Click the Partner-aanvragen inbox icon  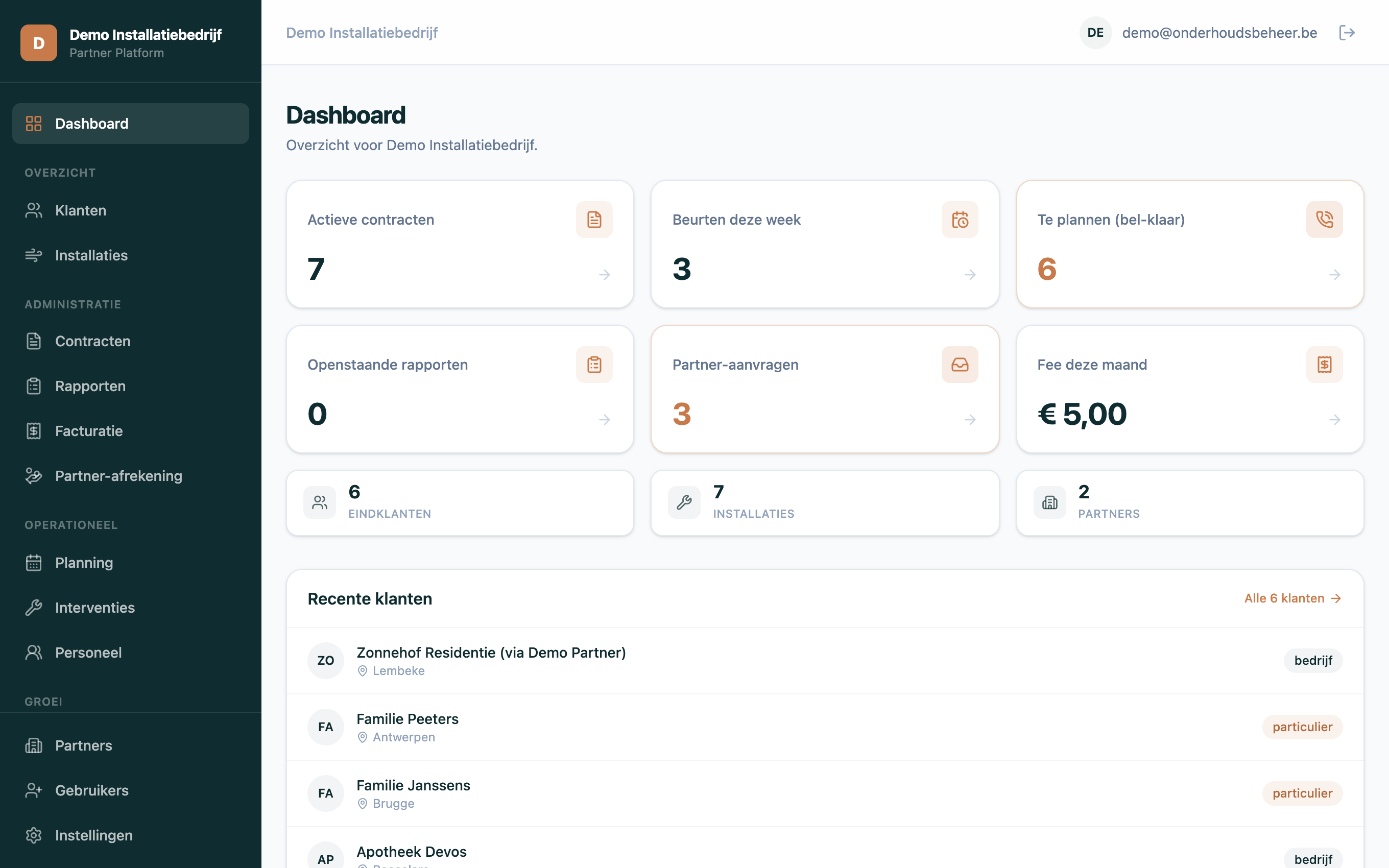click(x=960, y=365)
